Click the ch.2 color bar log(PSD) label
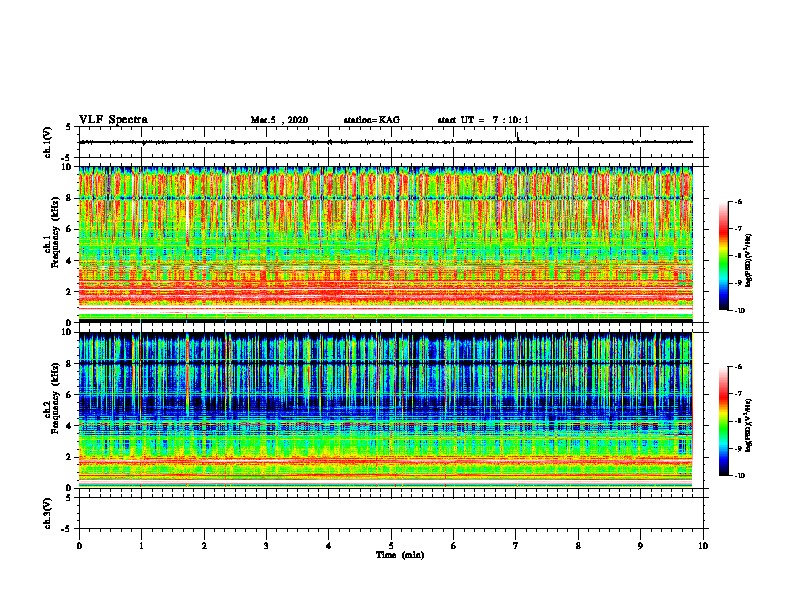792x612 pixels. click(749, 425)
